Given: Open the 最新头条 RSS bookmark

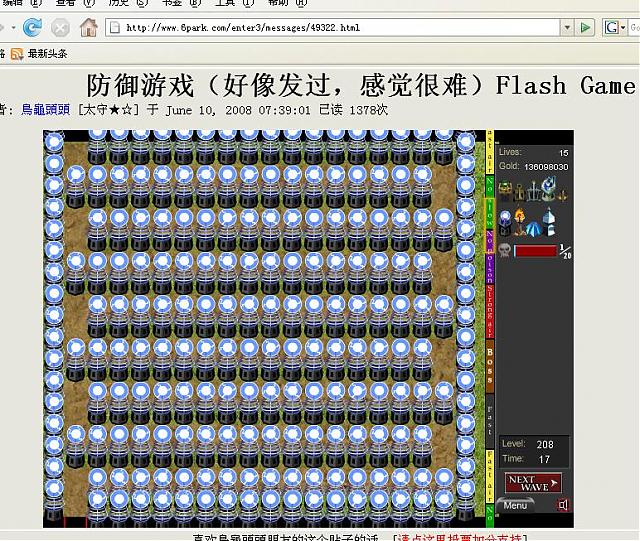Looking at the screenshot, I should pyautogui.click(x=47, y=53).
